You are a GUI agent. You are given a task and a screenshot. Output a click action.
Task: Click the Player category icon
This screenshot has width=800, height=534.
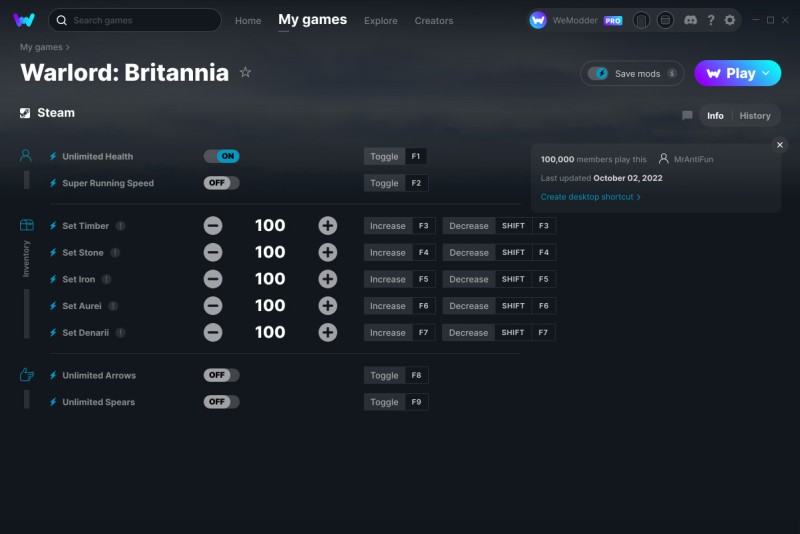coord(26,156)
